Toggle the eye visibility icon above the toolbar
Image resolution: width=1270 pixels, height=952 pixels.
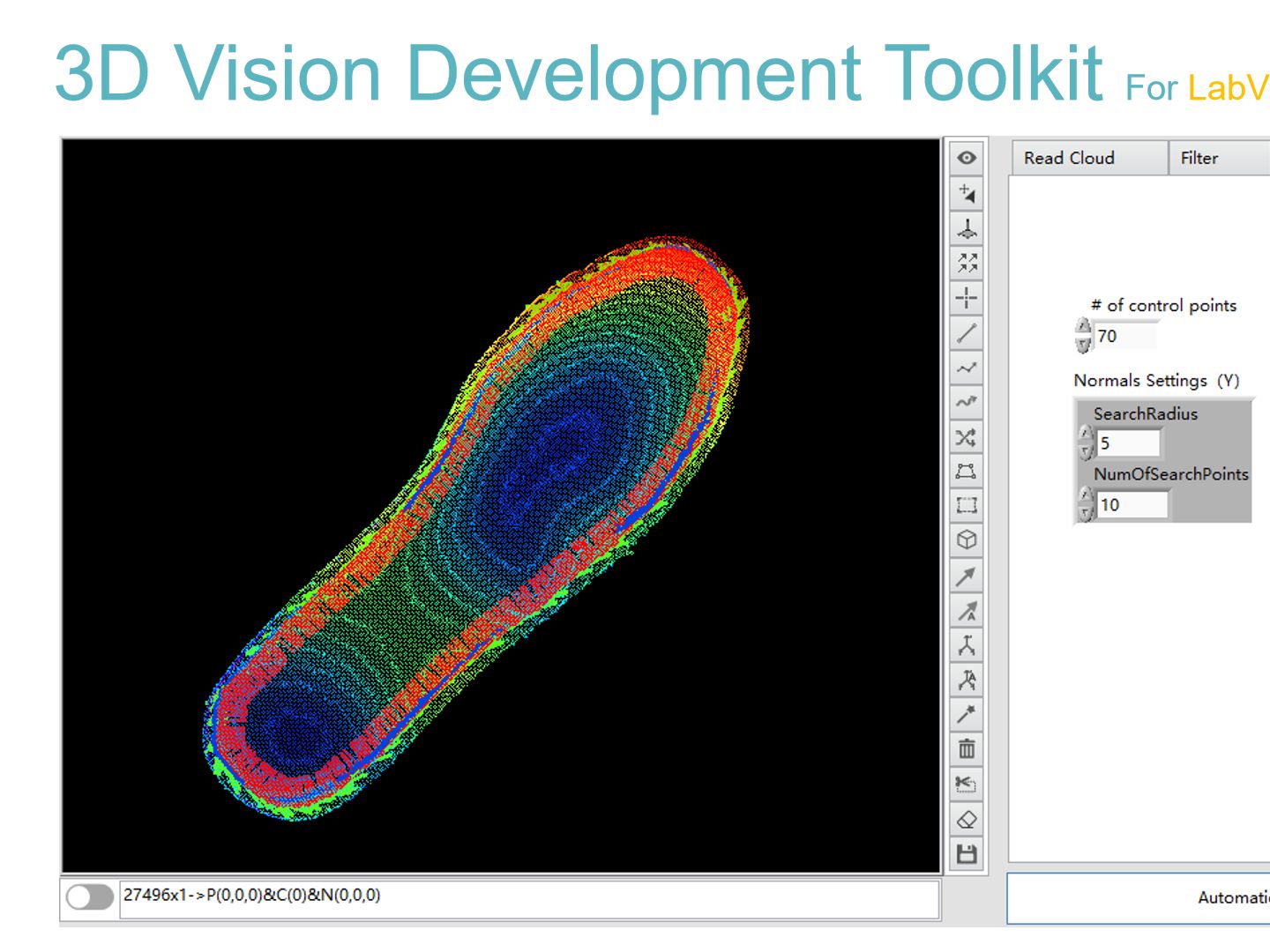pos(967,157)
